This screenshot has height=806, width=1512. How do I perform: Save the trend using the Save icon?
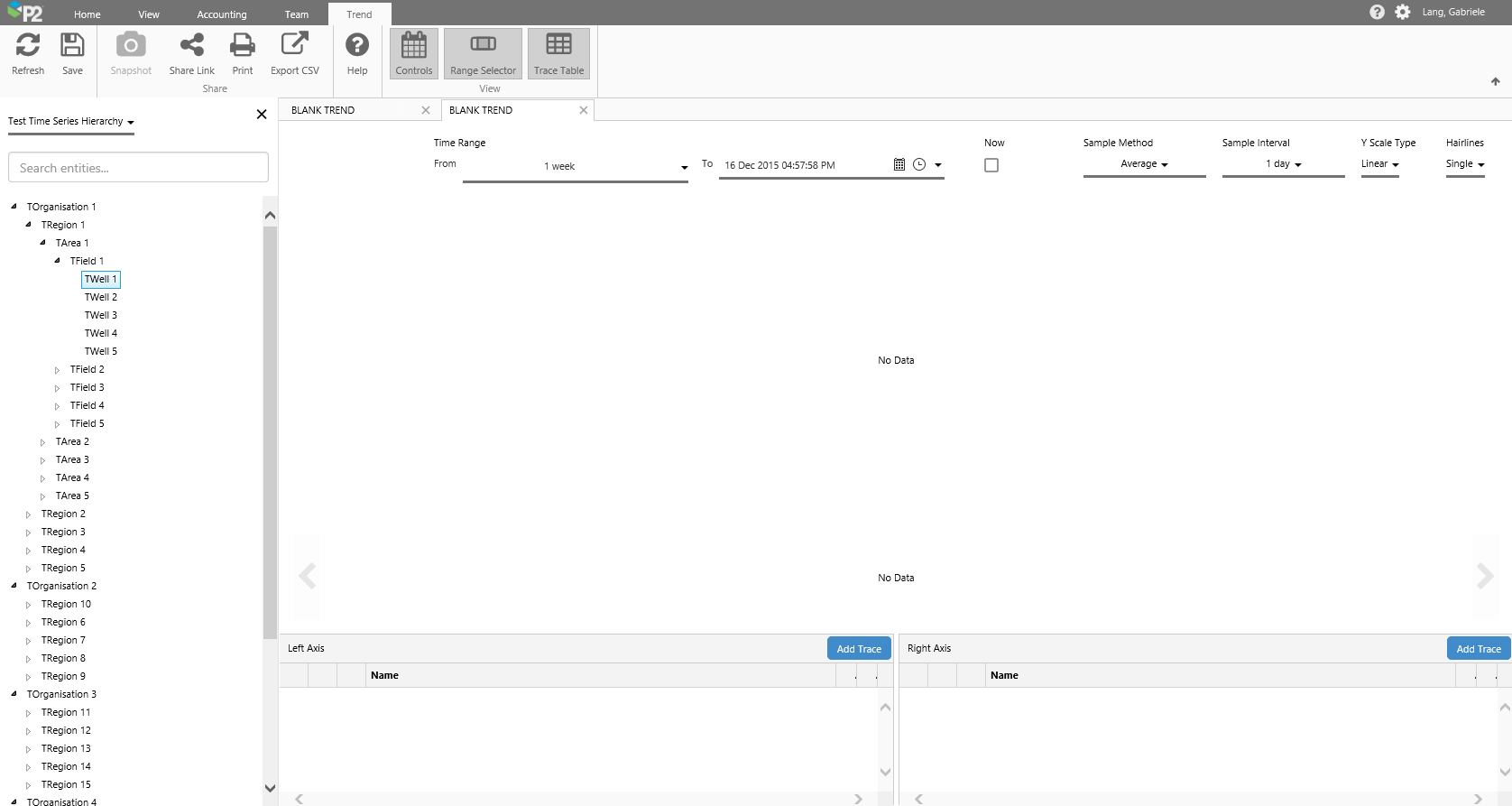72,53
